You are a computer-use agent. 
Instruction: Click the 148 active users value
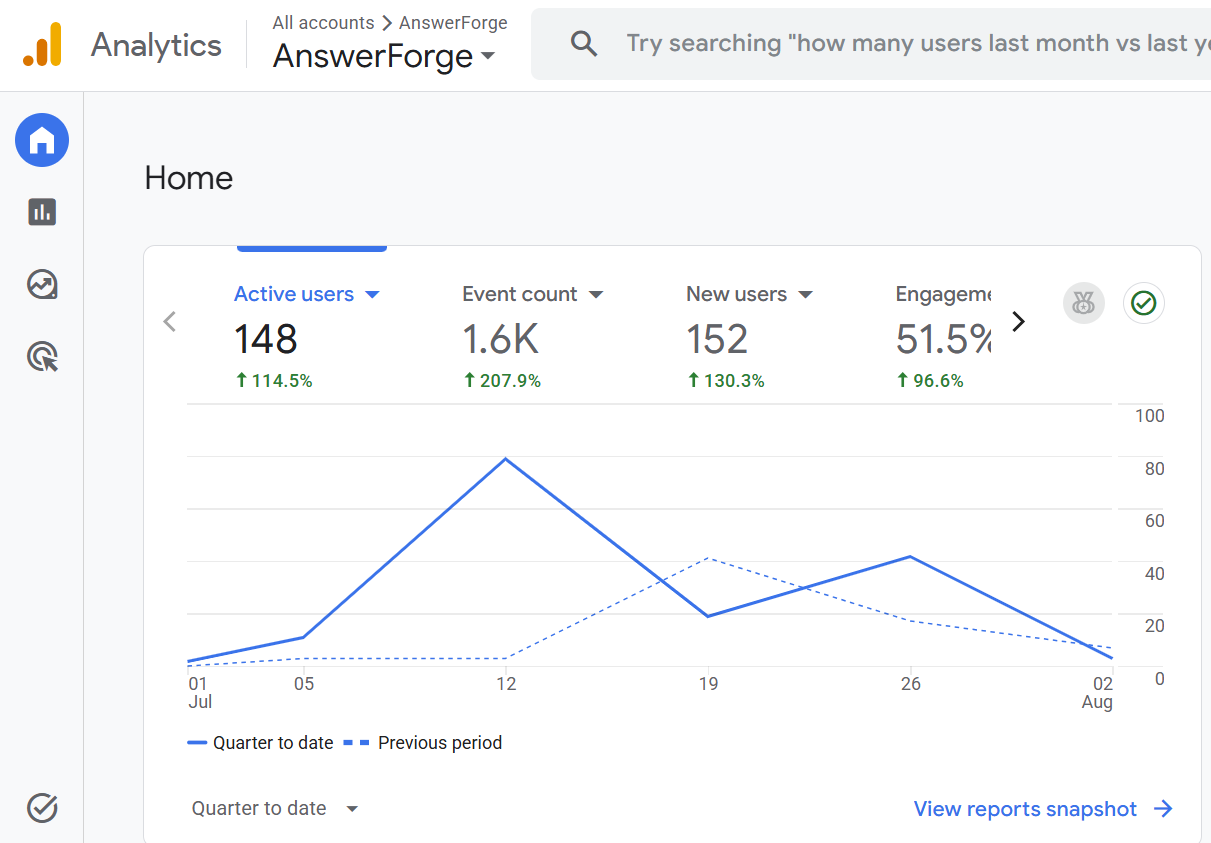(266, 340)
